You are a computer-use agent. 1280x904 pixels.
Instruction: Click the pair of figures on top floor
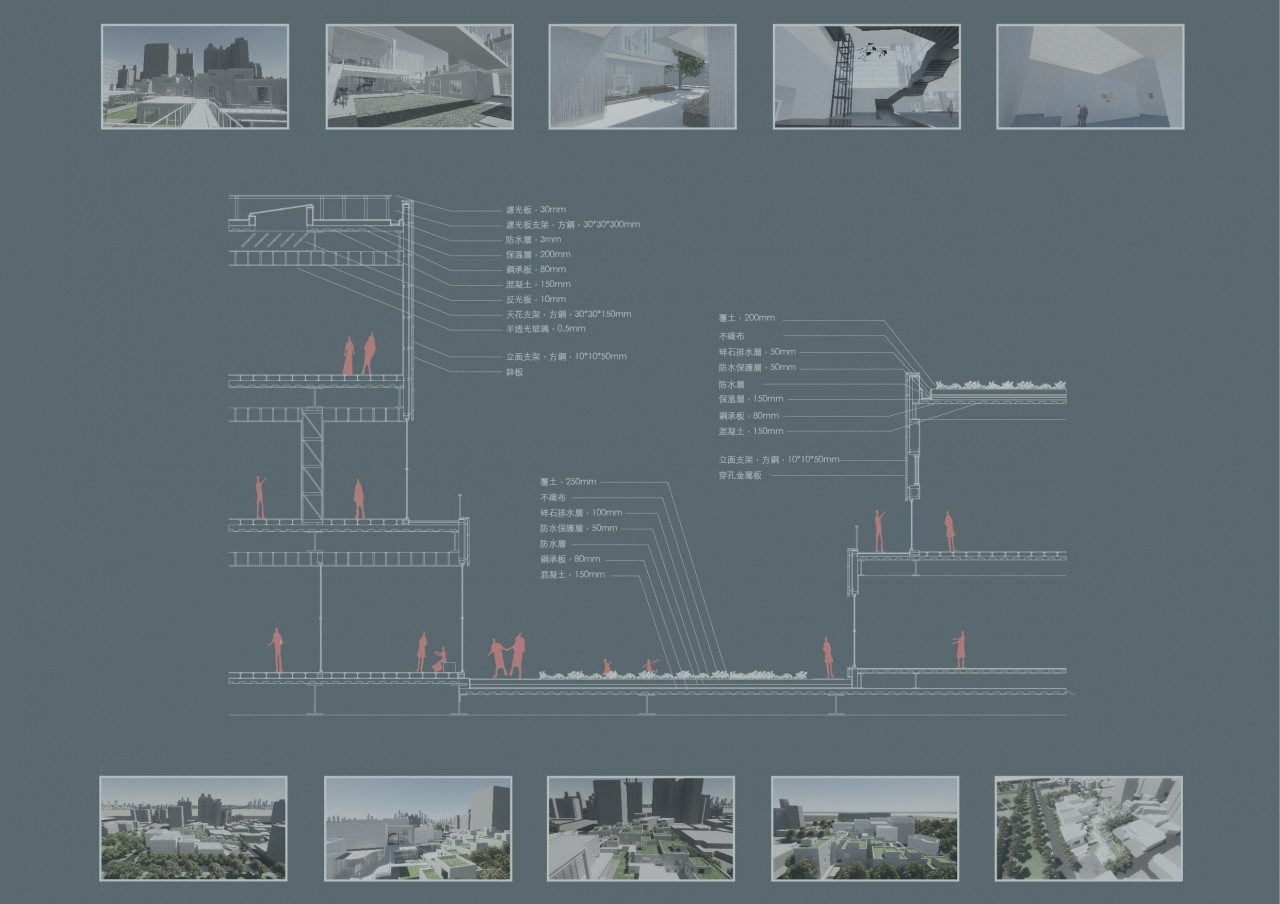coord(359,355)
